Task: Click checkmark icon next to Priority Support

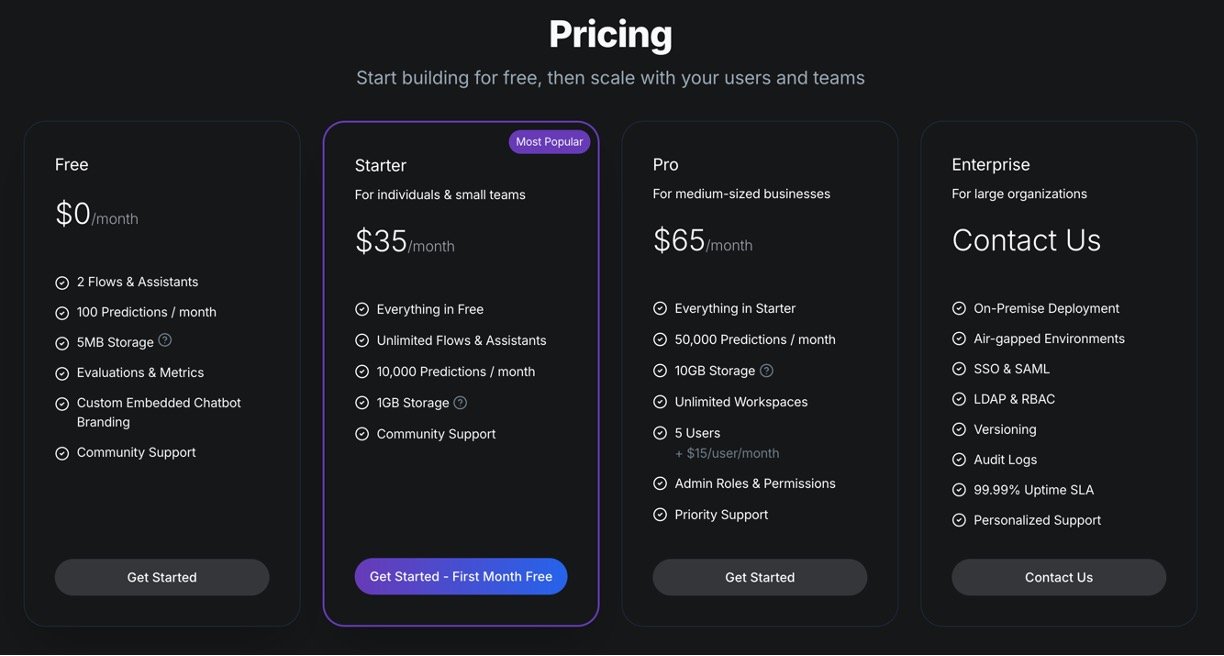Action: point(660,515)
